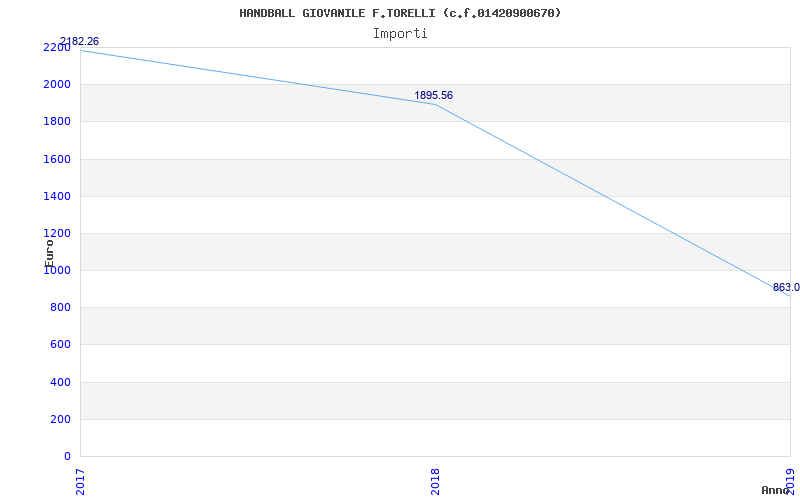Click the 200 y-axis tick label
Viewport: 800px width, 500px height.
point(61,419)
